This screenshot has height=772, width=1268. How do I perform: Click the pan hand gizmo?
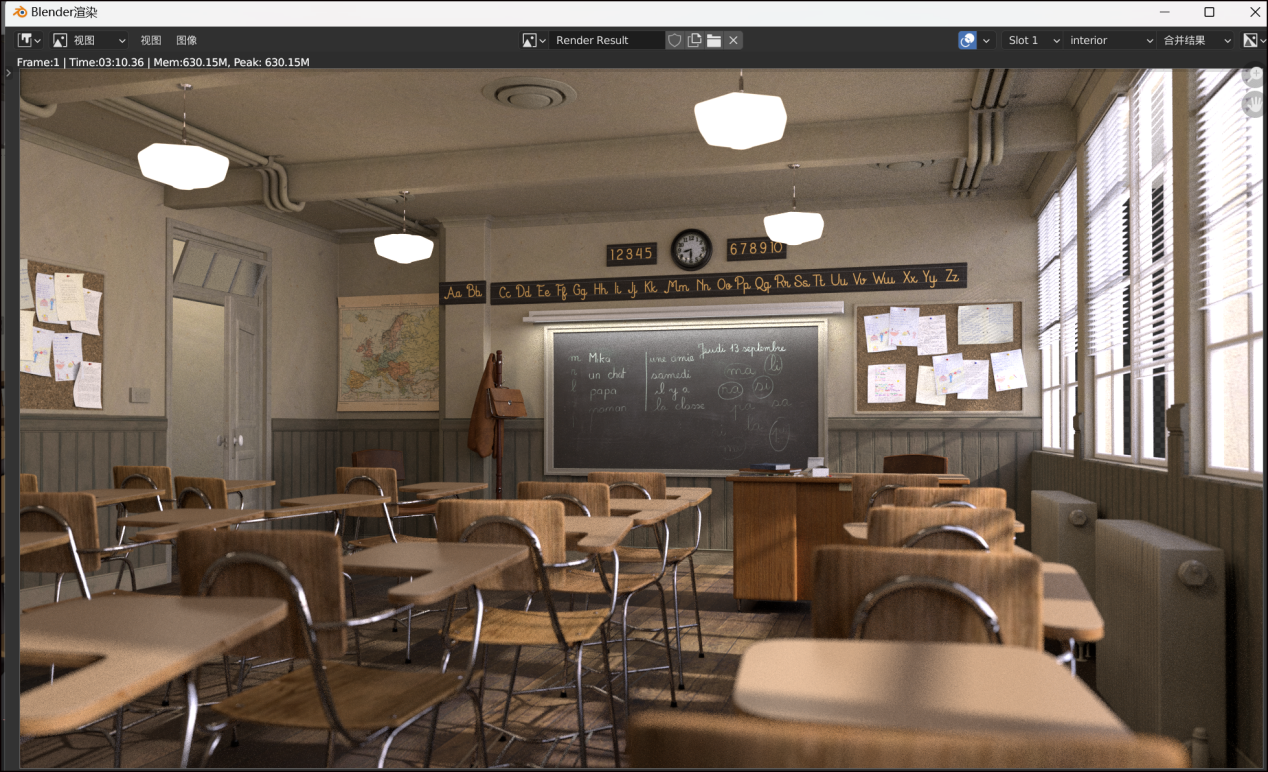pyautogui.click(x=1254, y=103)
